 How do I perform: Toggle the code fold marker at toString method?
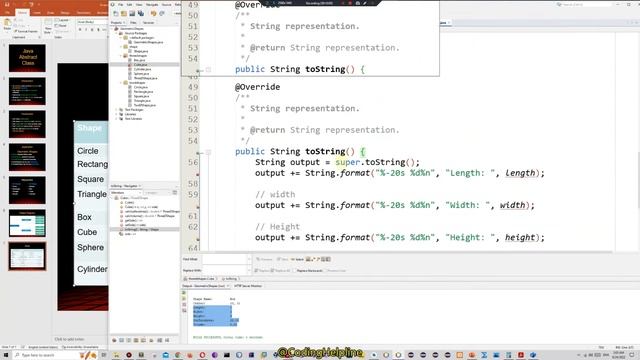(x=208, y=152)
